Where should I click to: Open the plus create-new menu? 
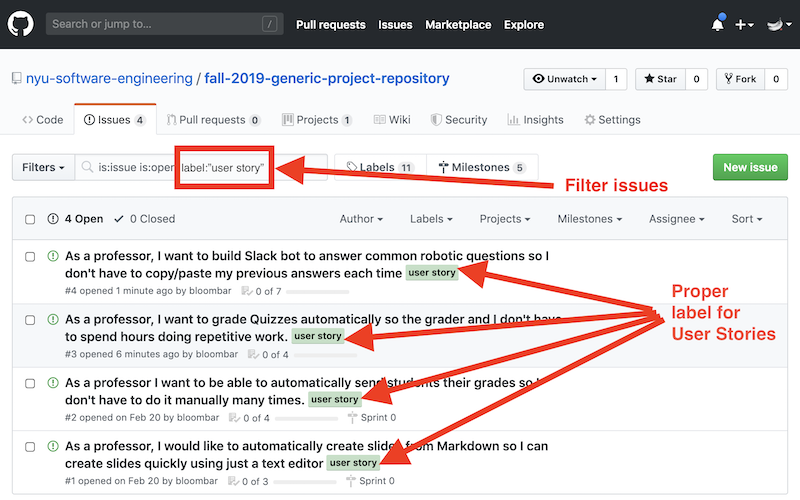click(744, 24)
